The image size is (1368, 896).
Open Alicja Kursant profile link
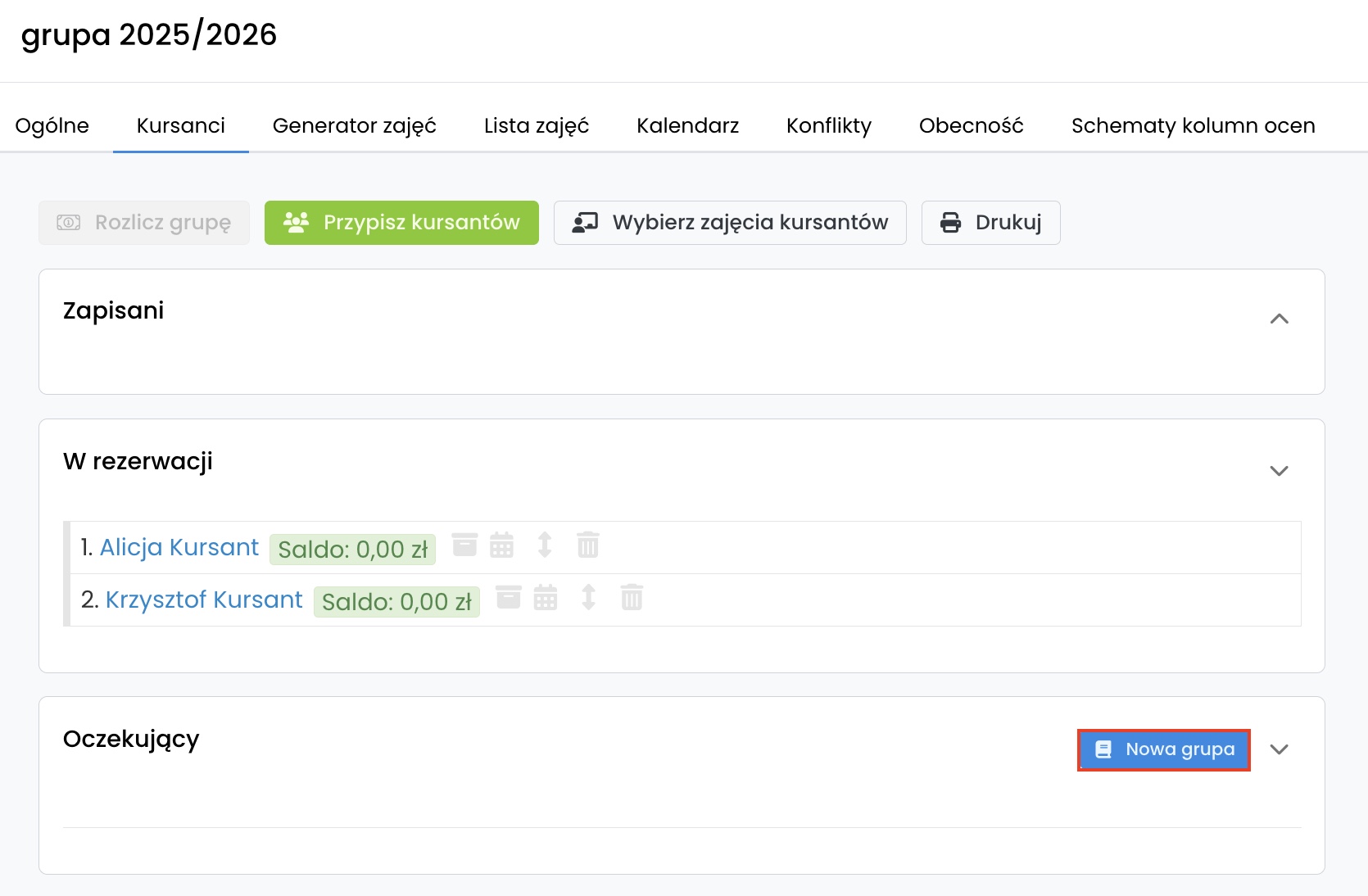(x=179, y=547)
